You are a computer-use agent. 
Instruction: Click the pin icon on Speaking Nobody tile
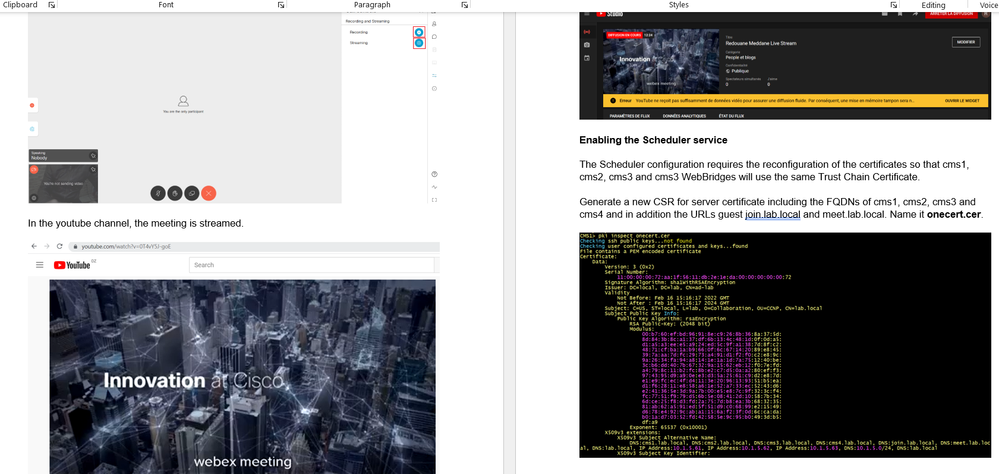(93, 155)
